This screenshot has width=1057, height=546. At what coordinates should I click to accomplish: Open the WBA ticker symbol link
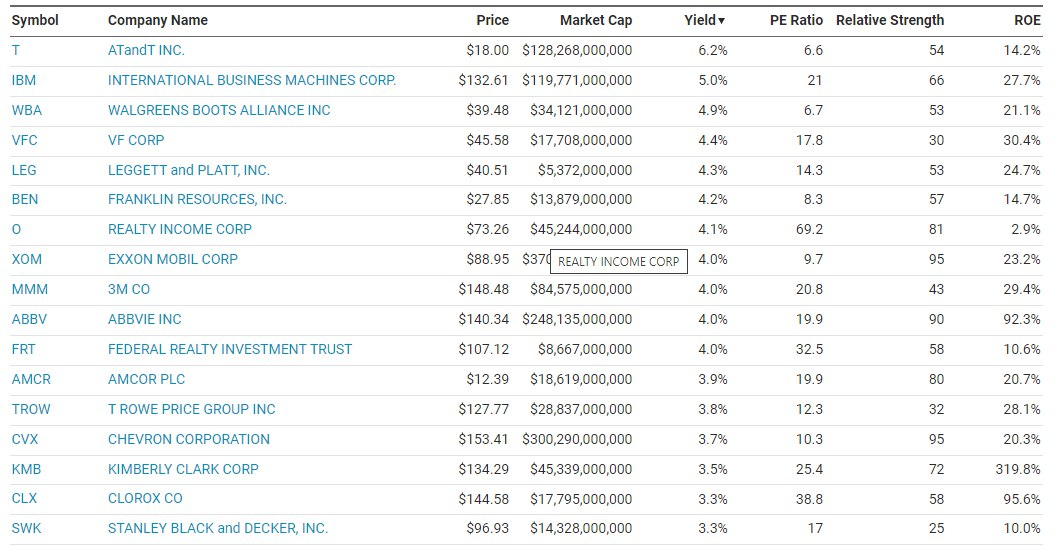click(x=27, y=110)
